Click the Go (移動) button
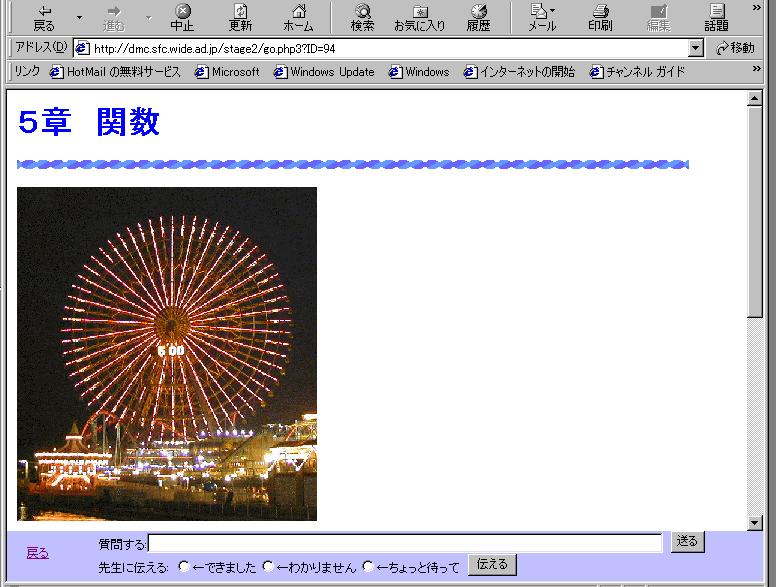 (735, 48)
